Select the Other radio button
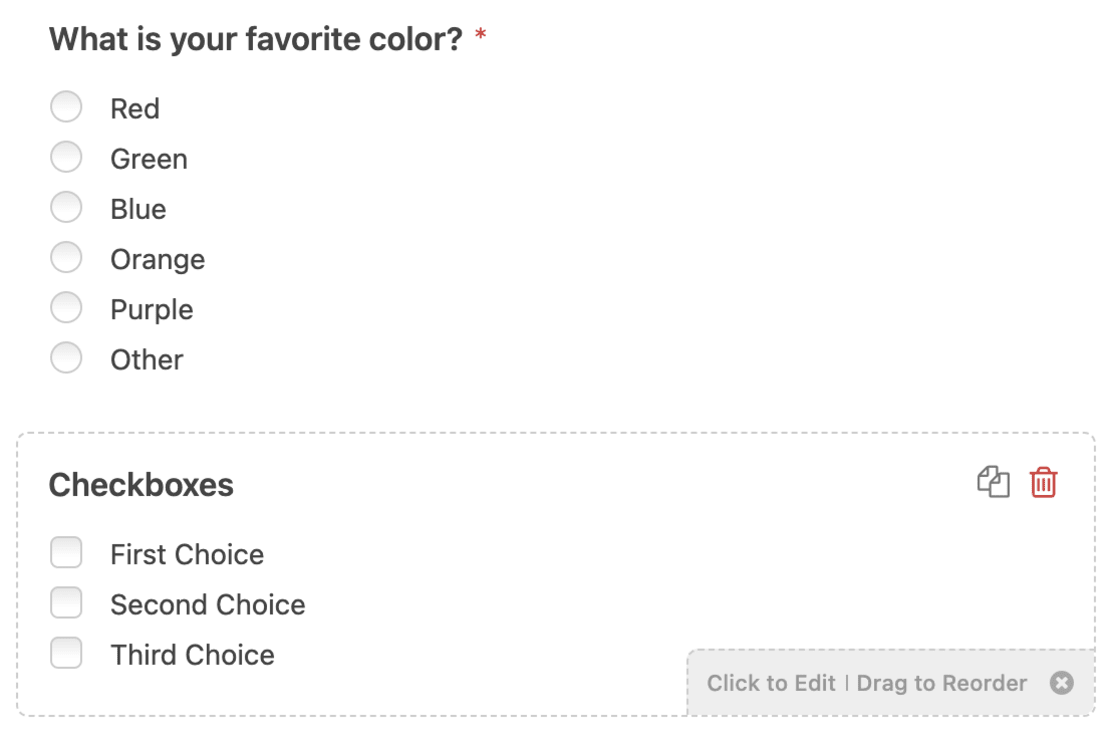This screenshot has width=1116, height=741. pyautogui.click(x=66, y=357)
